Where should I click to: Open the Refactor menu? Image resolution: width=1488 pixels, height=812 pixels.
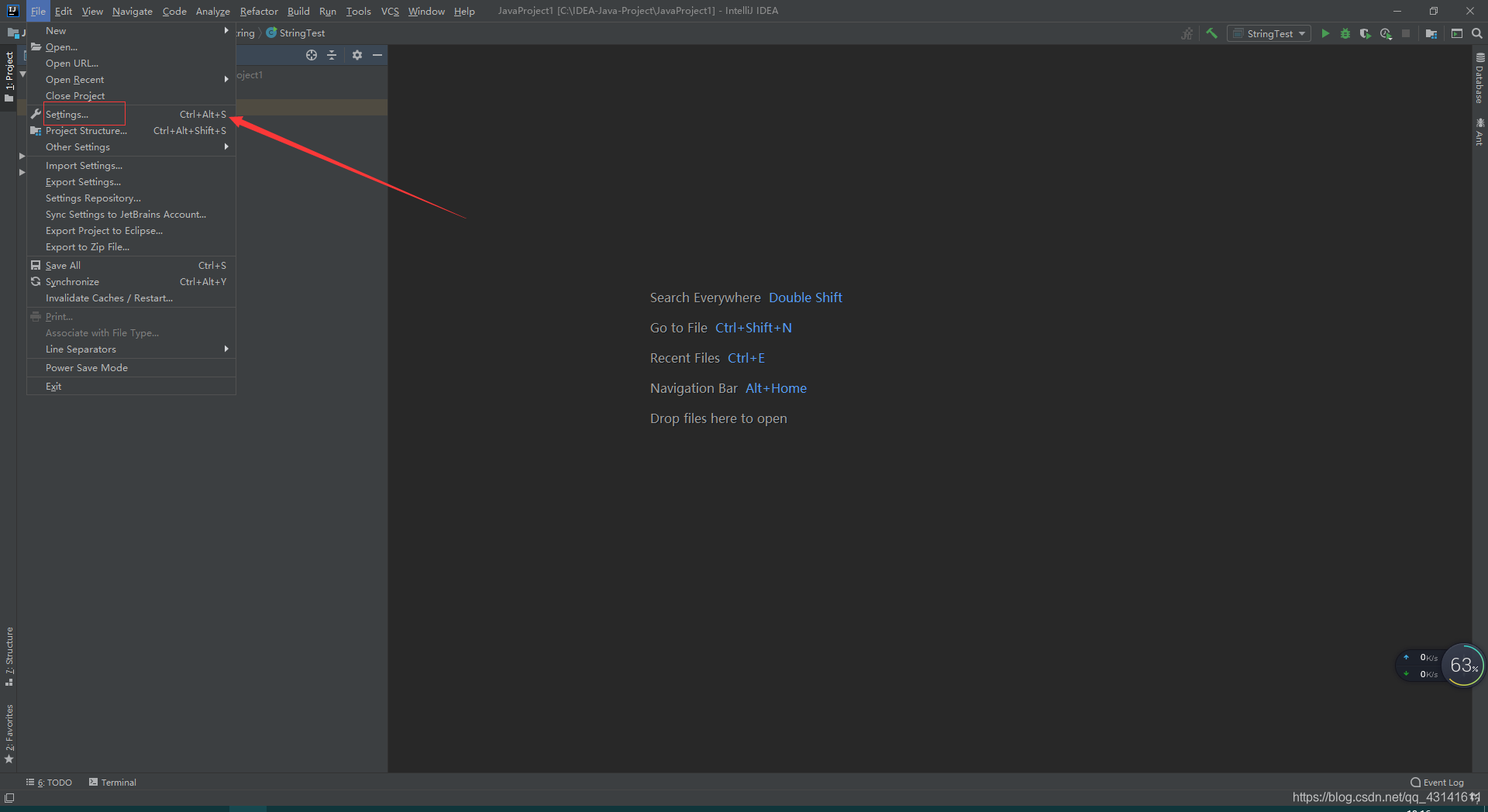(259, 11)
